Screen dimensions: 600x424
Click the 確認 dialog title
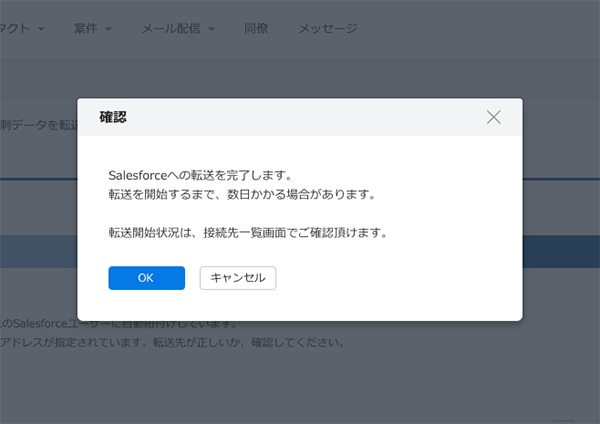[x=113, y=117]
